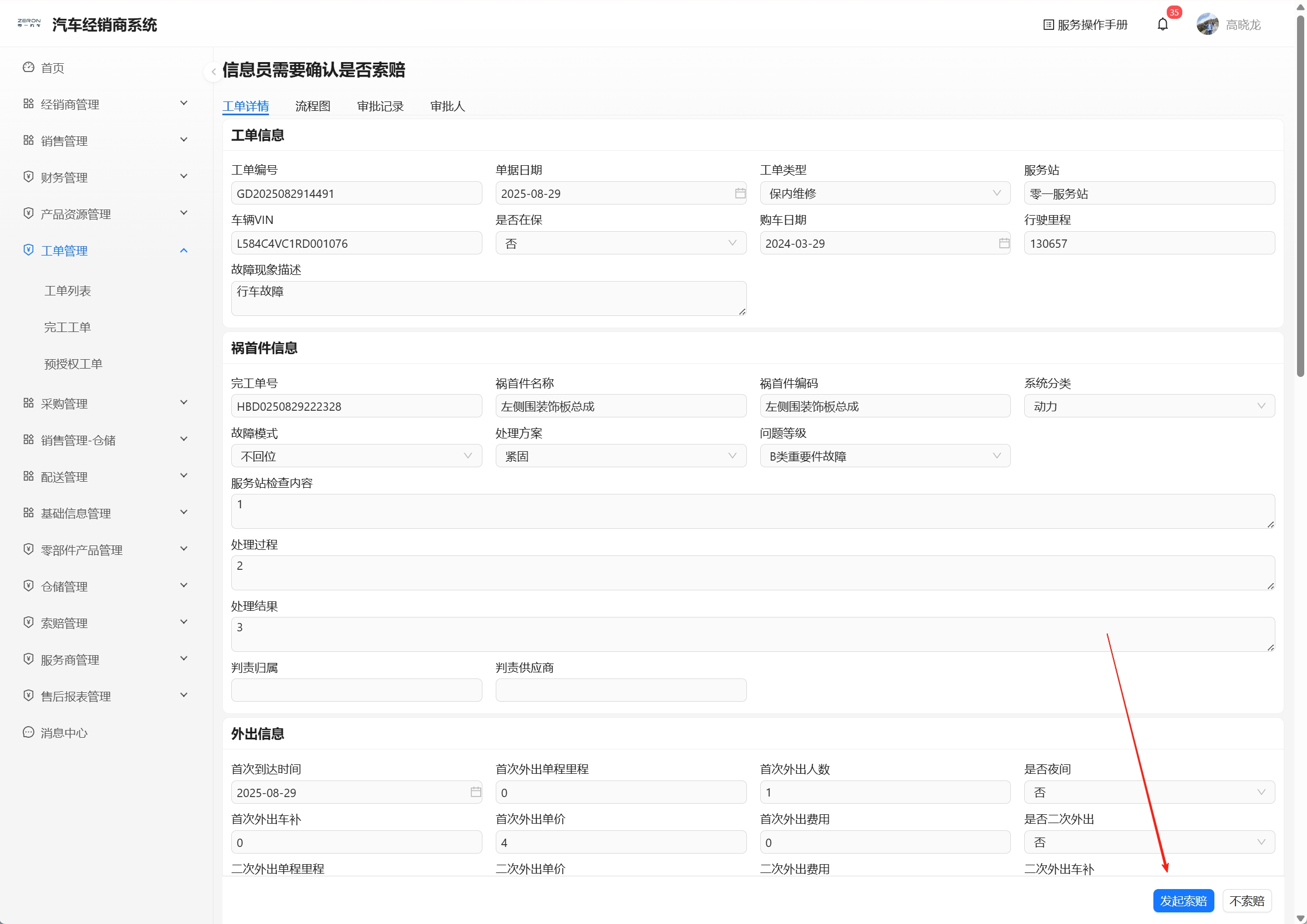
Task: Click the user avatar of 高晓龙
Action: (1207, 24)
